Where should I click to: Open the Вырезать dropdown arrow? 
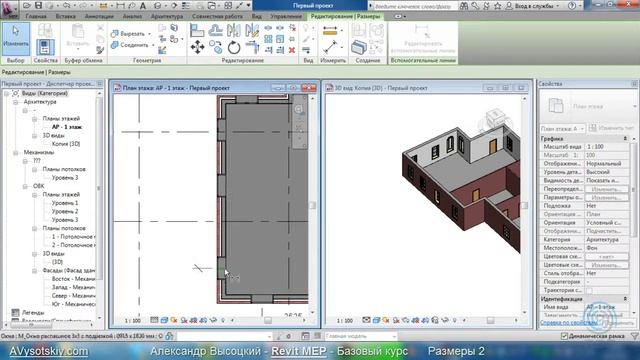[x=149, y=34]
